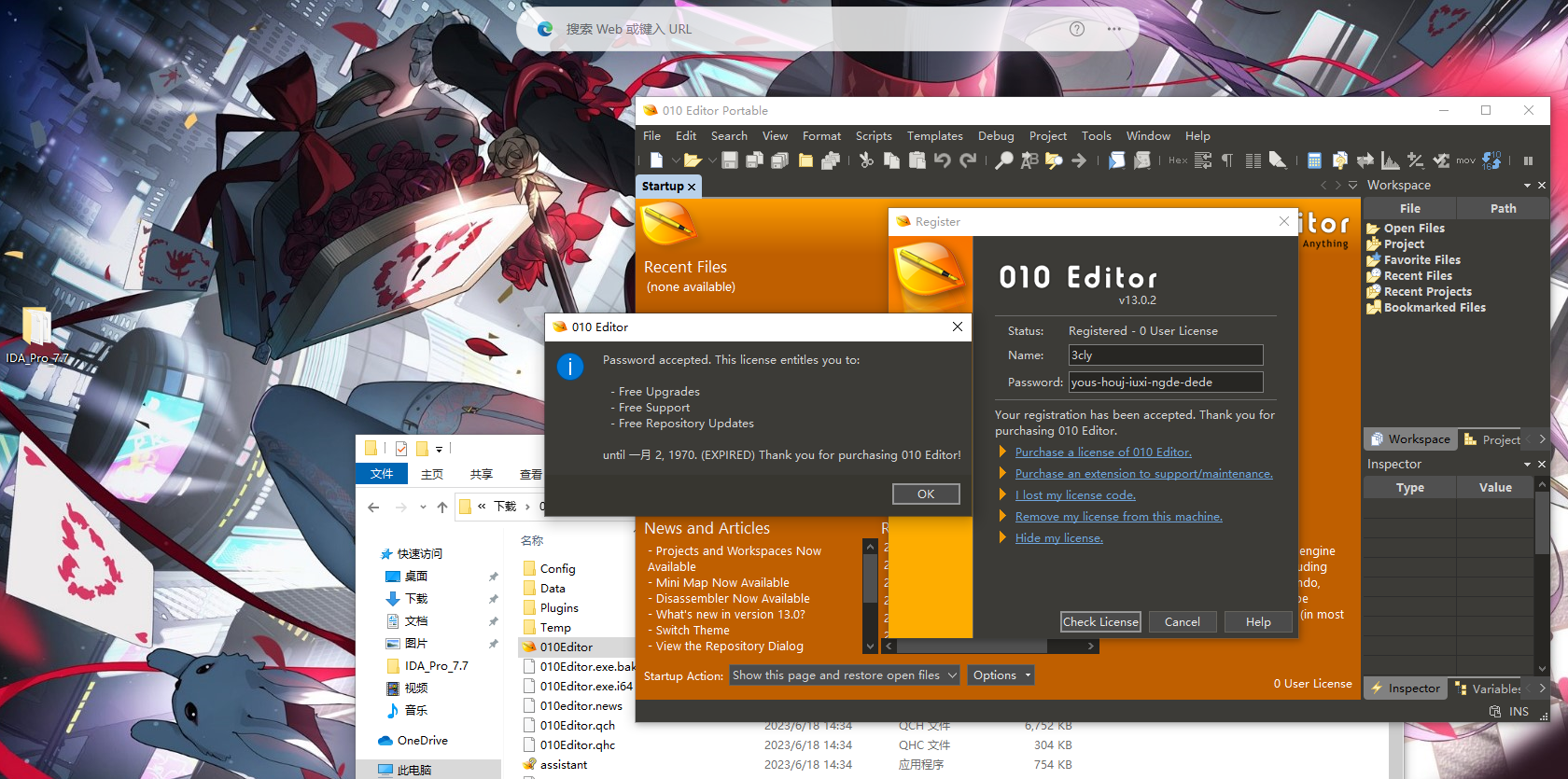Expand the Open file dropdown arrow

(712, 160)
